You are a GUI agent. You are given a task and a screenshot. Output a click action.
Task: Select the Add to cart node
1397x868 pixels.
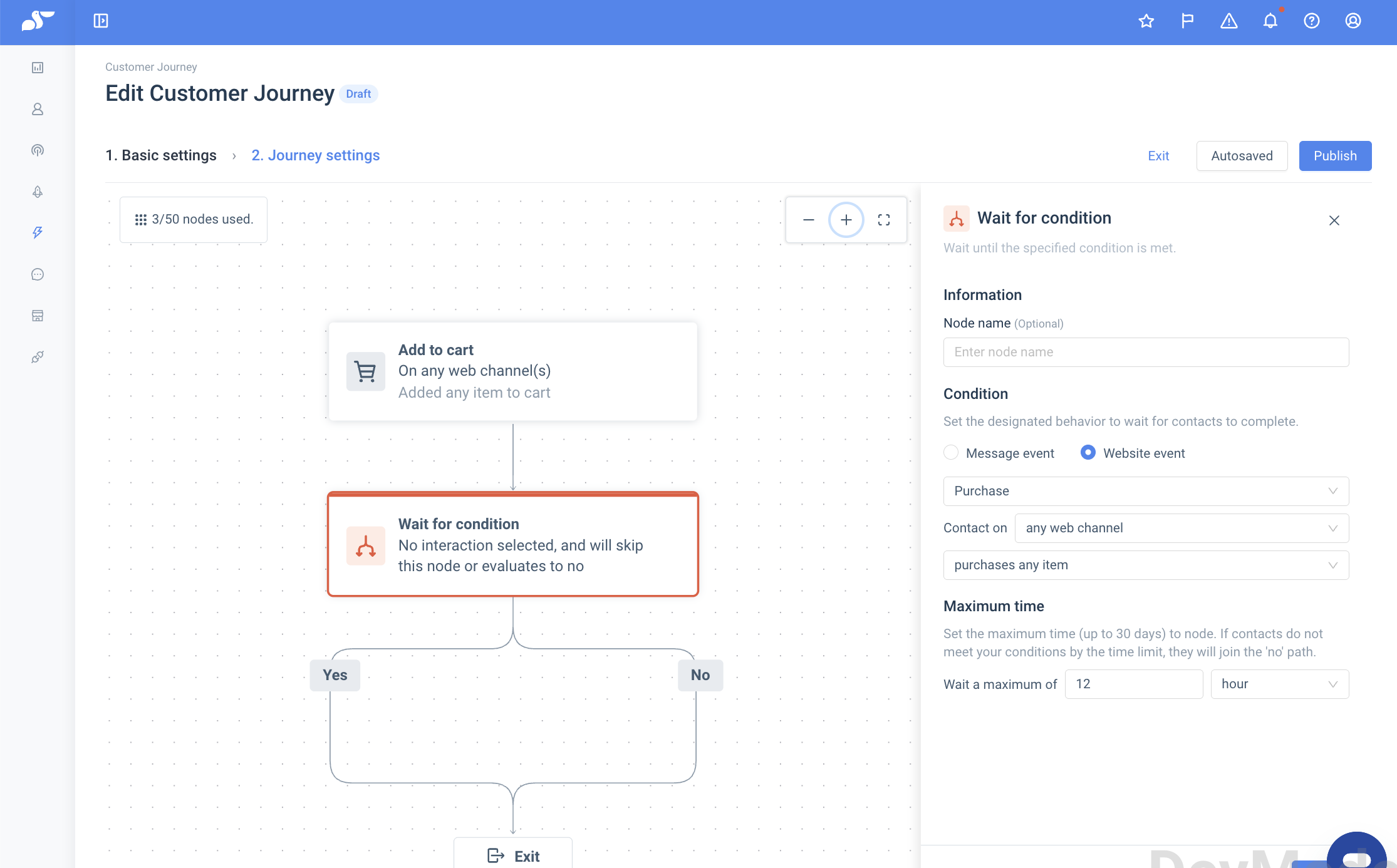pos(513,371)
